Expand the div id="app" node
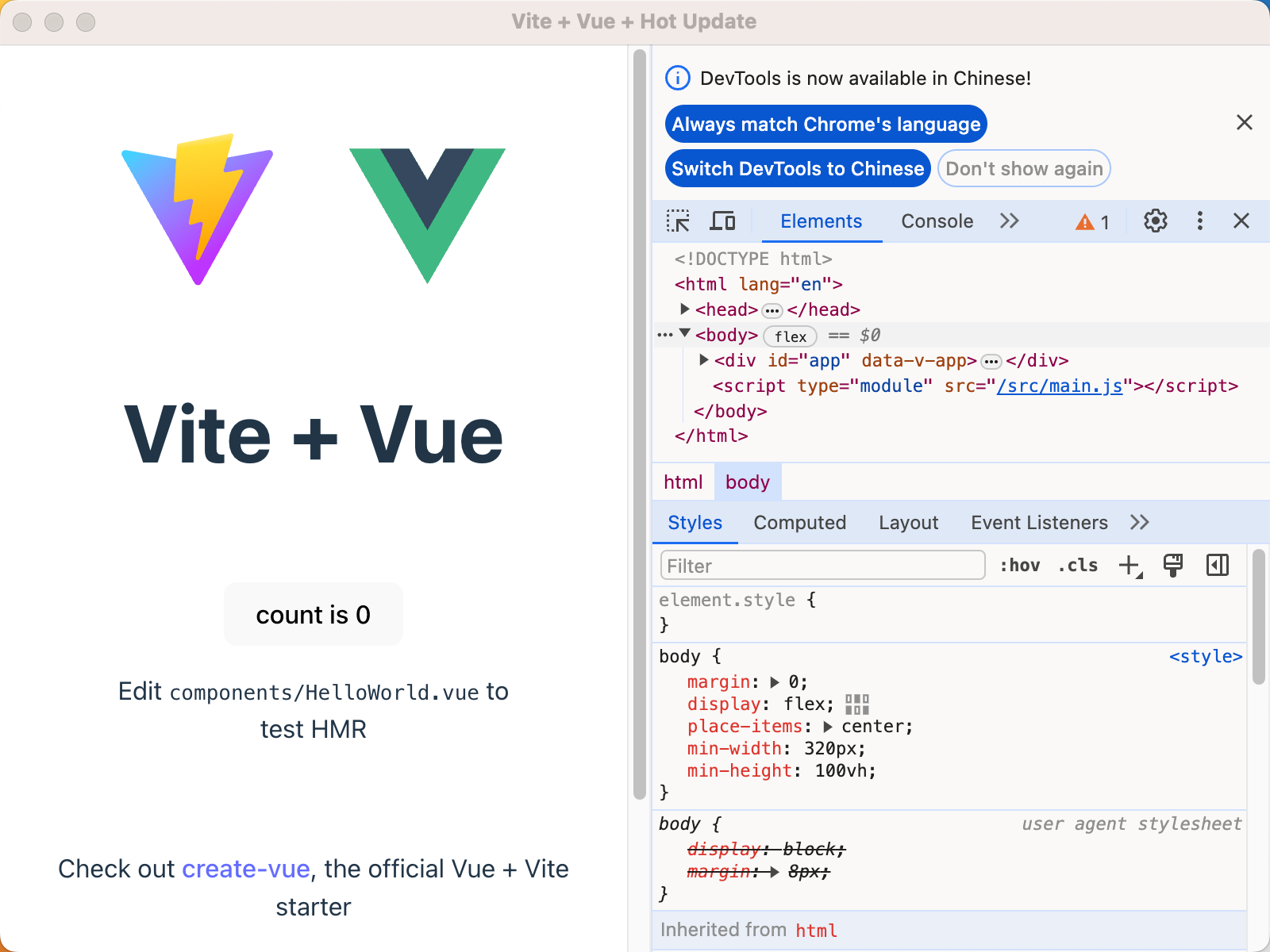The image size is (1270, 952). coord(704,359)
